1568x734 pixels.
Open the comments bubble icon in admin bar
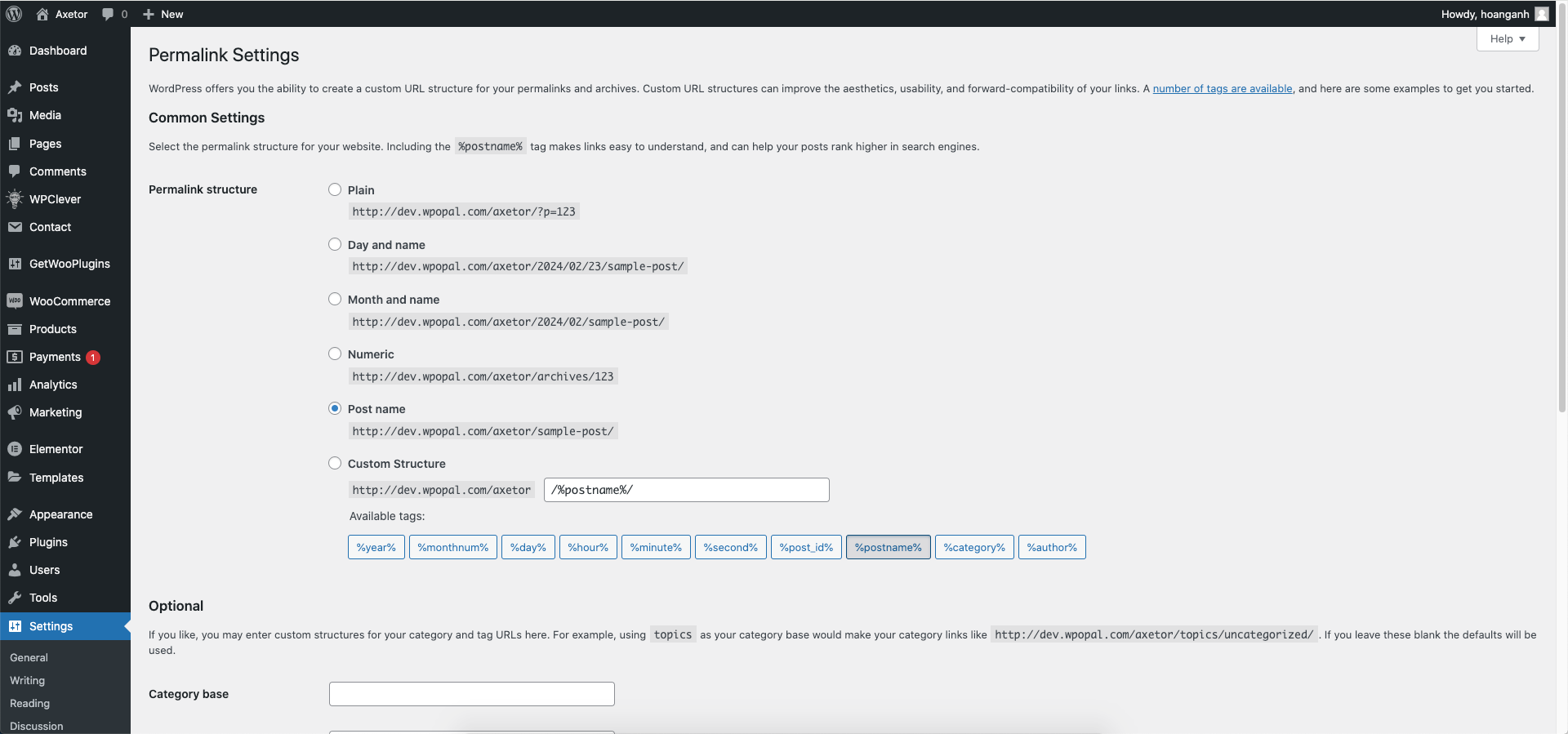[x=108, y=14]
